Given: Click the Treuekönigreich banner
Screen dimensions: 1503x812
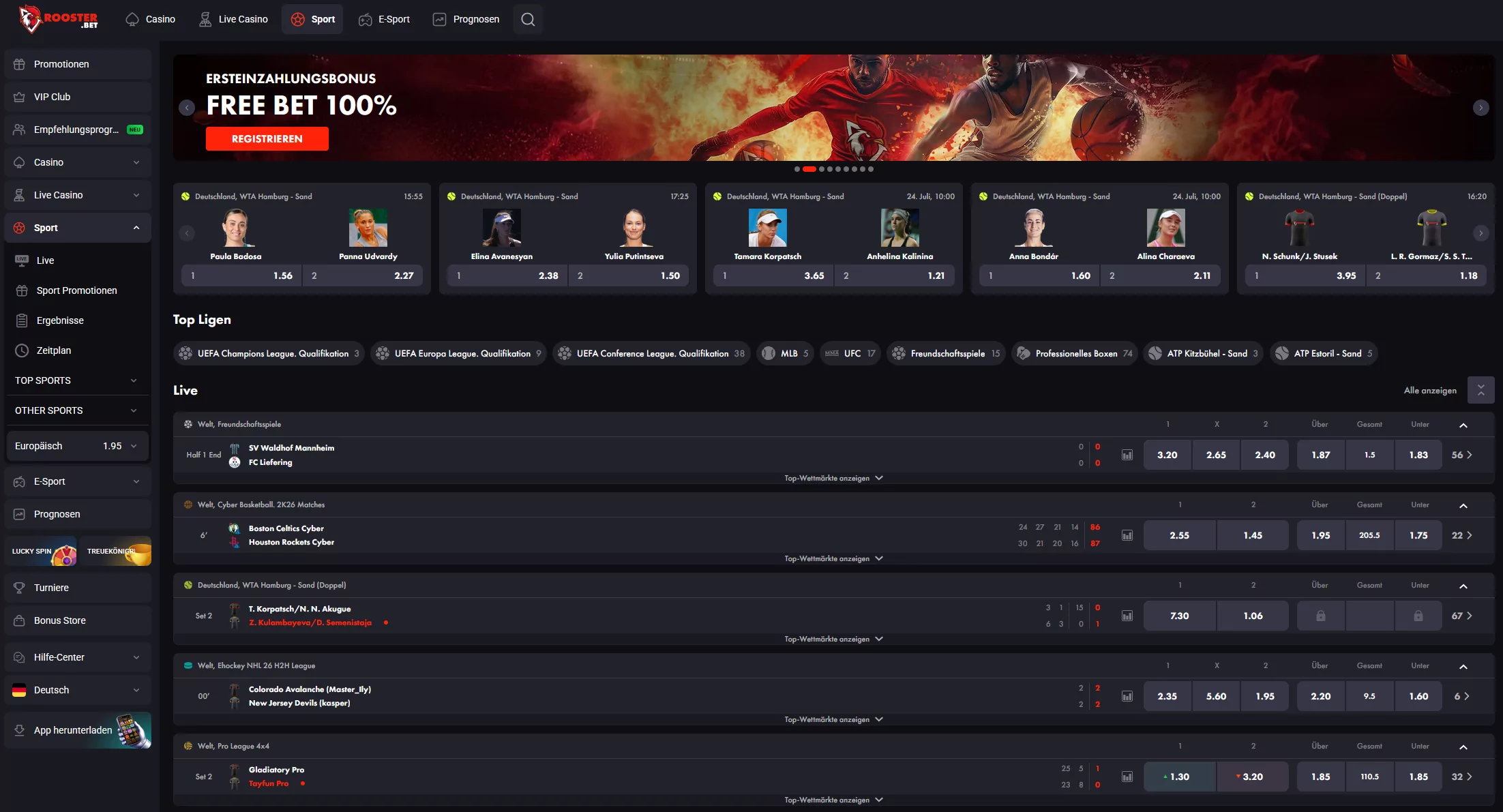Looking at the screenshot, I should coord(115,551).
